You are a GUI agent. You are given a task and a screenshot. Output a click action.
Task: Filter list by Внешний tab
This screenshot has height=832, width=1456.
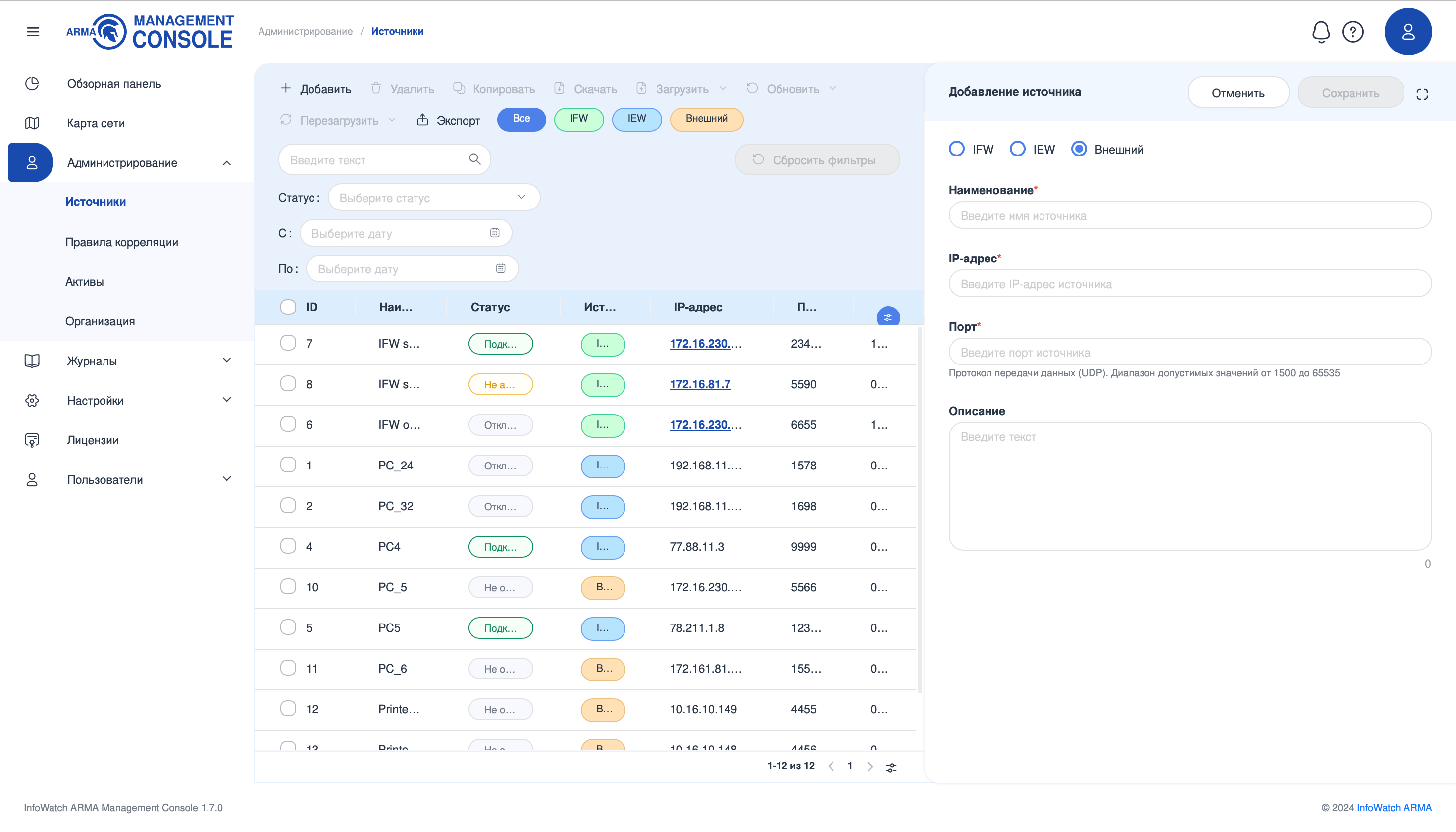pos(706,119)
